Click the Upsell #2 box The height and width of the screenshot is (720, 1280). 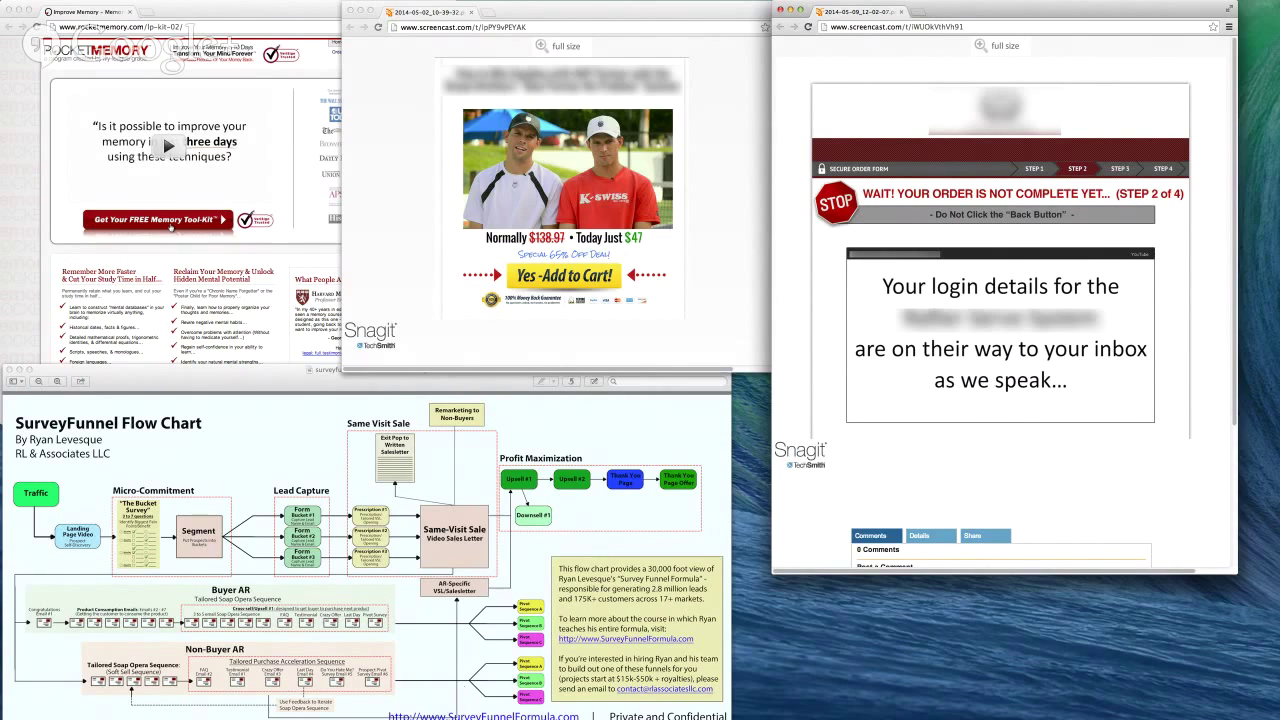pyautogui.click(x=572, y=479)
